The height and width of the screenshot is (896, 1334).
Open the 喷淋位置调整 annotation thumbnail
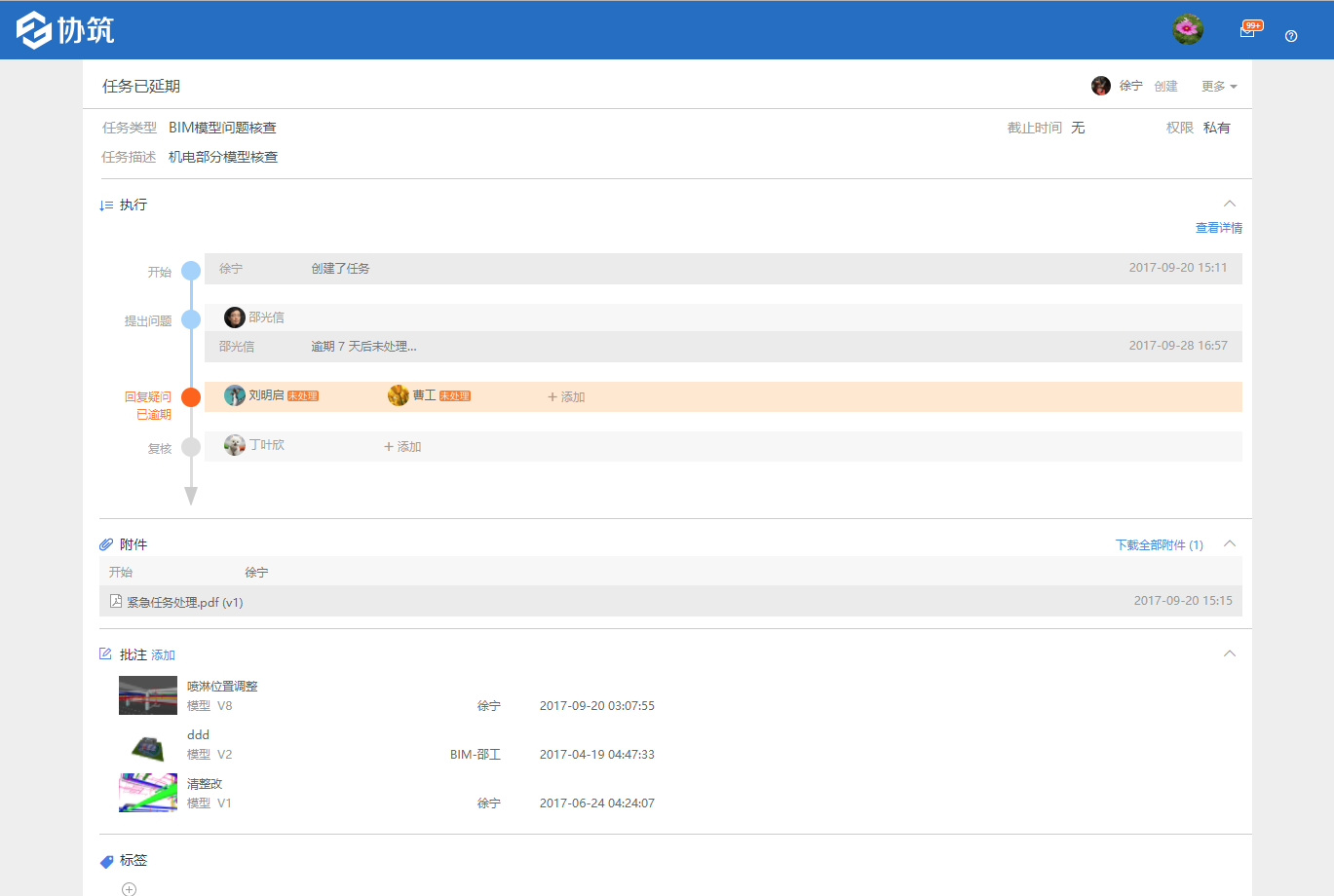(x=148, y=695)
